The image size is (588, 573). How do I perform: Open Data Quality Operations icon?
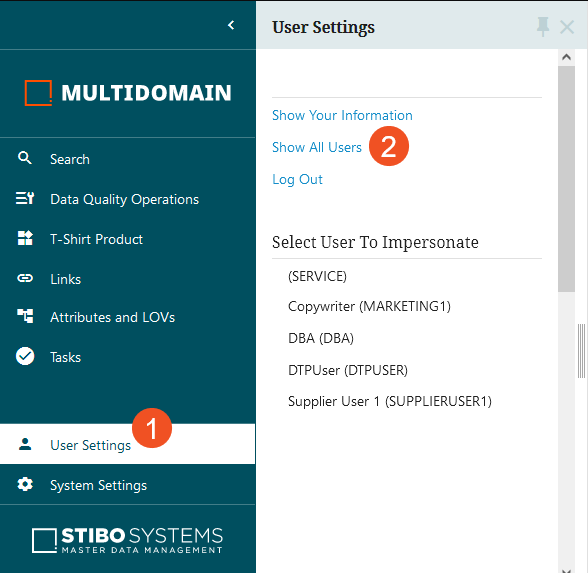point(25,198)
